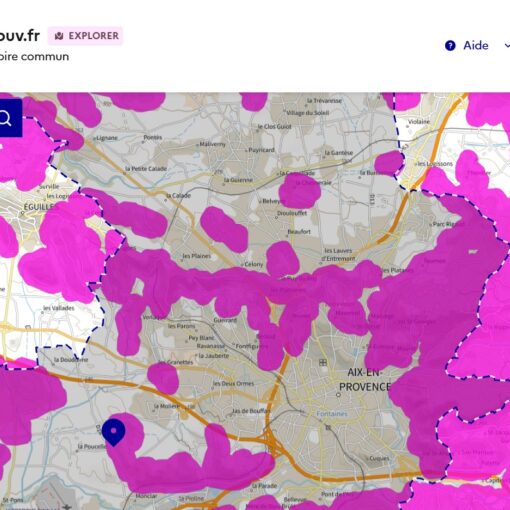The image size is (510, 510).
Task: Click the 'les Vallades' label
Action: click(59, 308)
